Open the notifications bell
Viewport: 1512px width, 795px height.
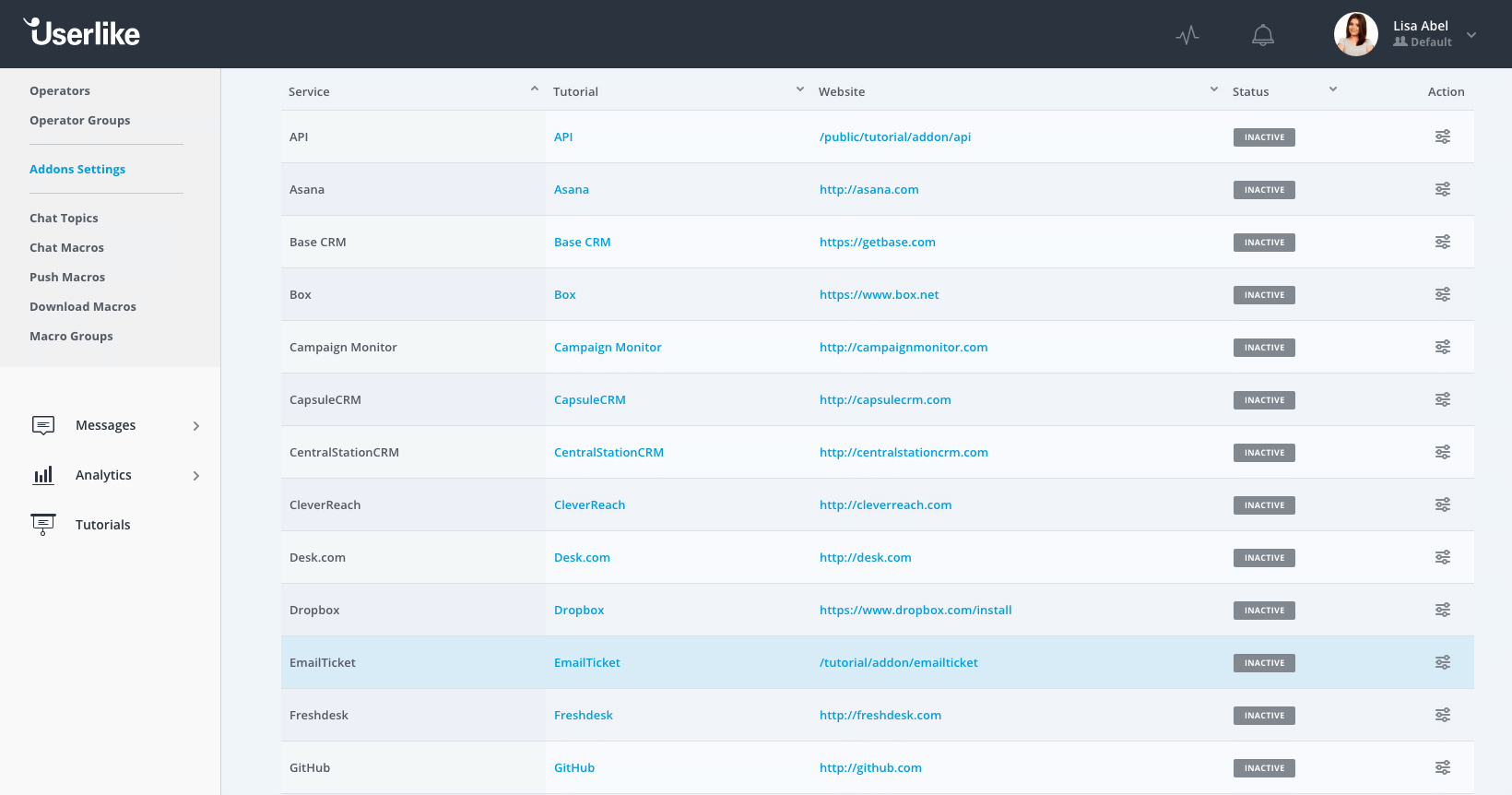click(x=1263, y=35)
